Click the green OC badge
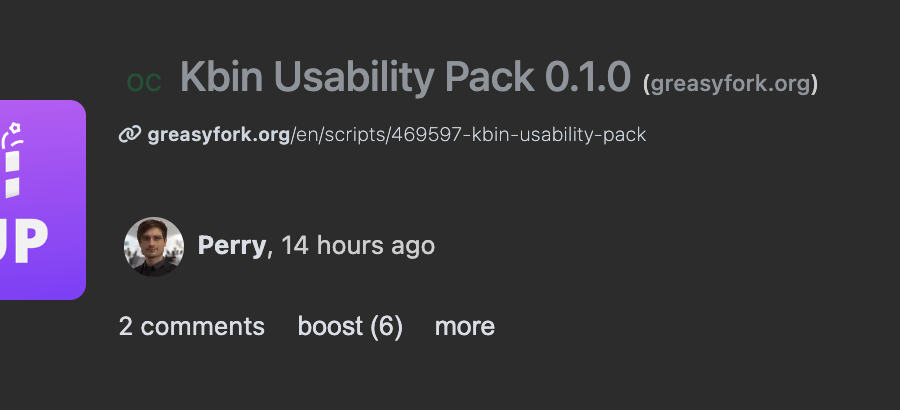Image resolution: width=900 pixels, height=410 pixels. pos(144,83)
